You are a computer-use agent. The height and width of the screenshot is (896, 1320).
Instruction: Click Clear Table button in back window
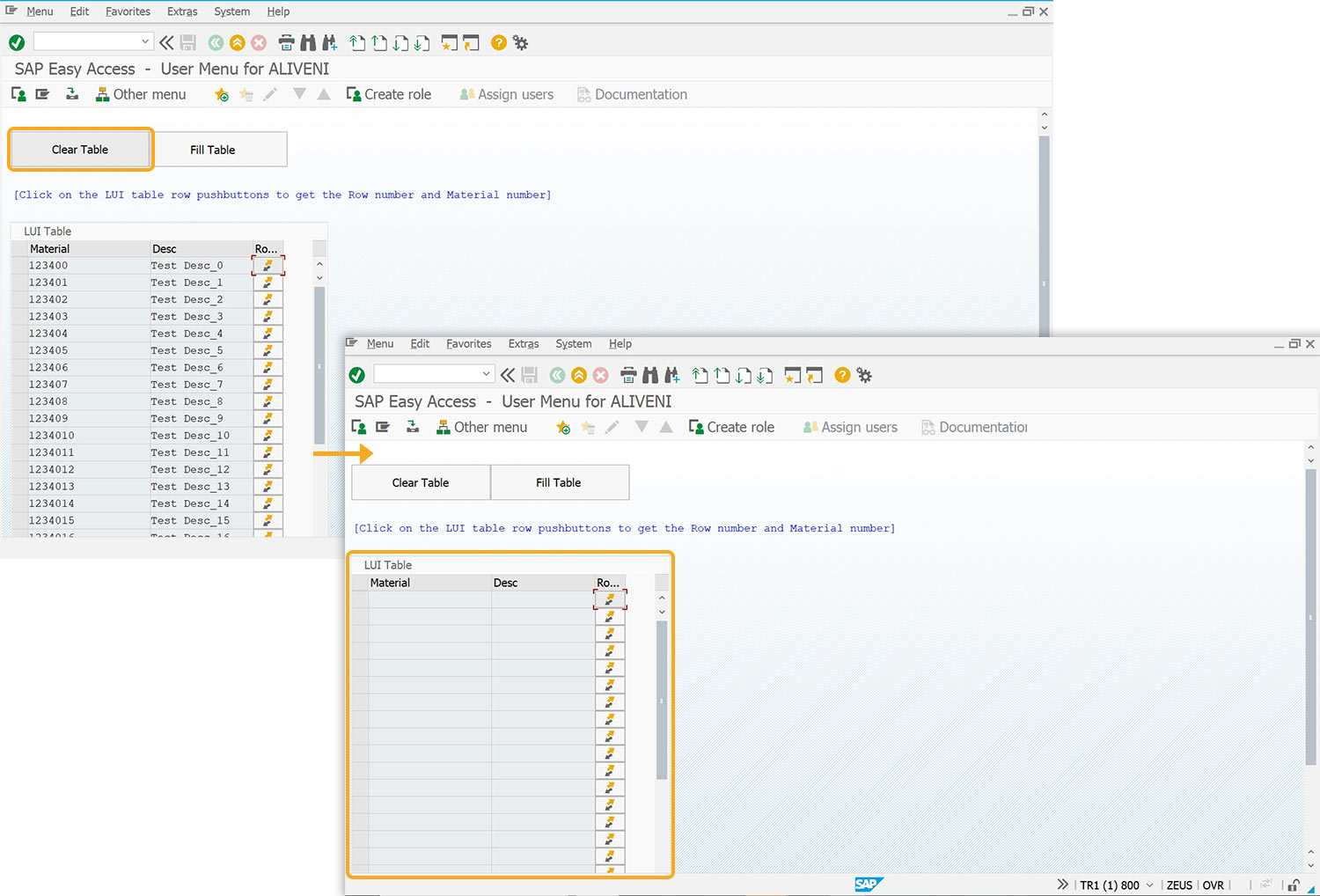coord(80,150)
